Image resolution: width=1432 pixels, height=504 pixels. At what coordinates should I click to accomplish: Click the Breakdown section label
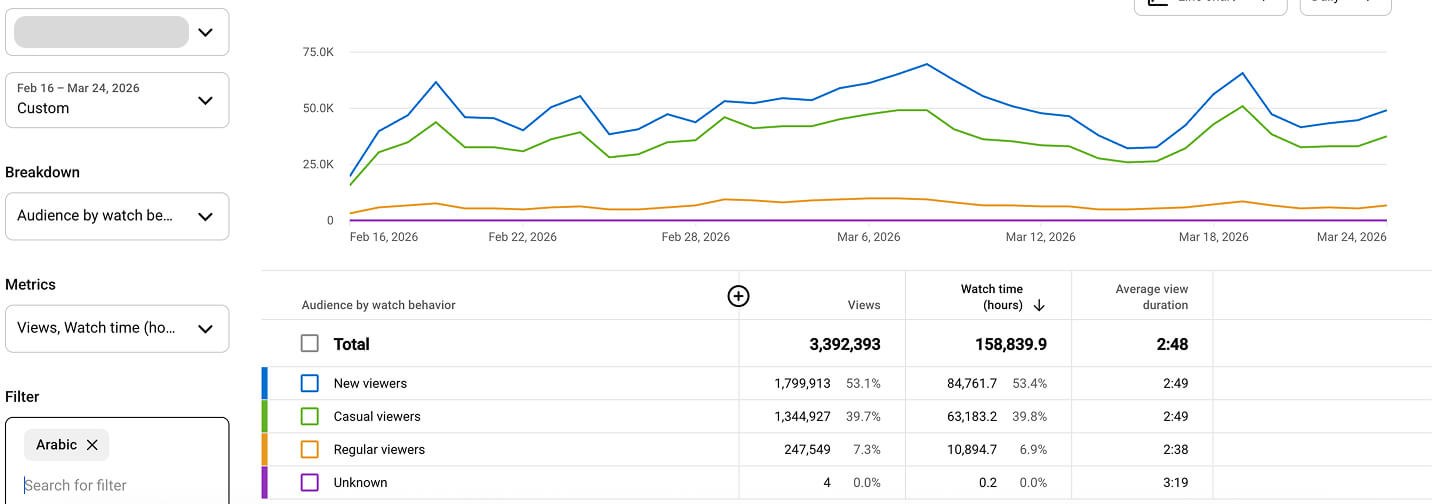[x=42, y=172]
